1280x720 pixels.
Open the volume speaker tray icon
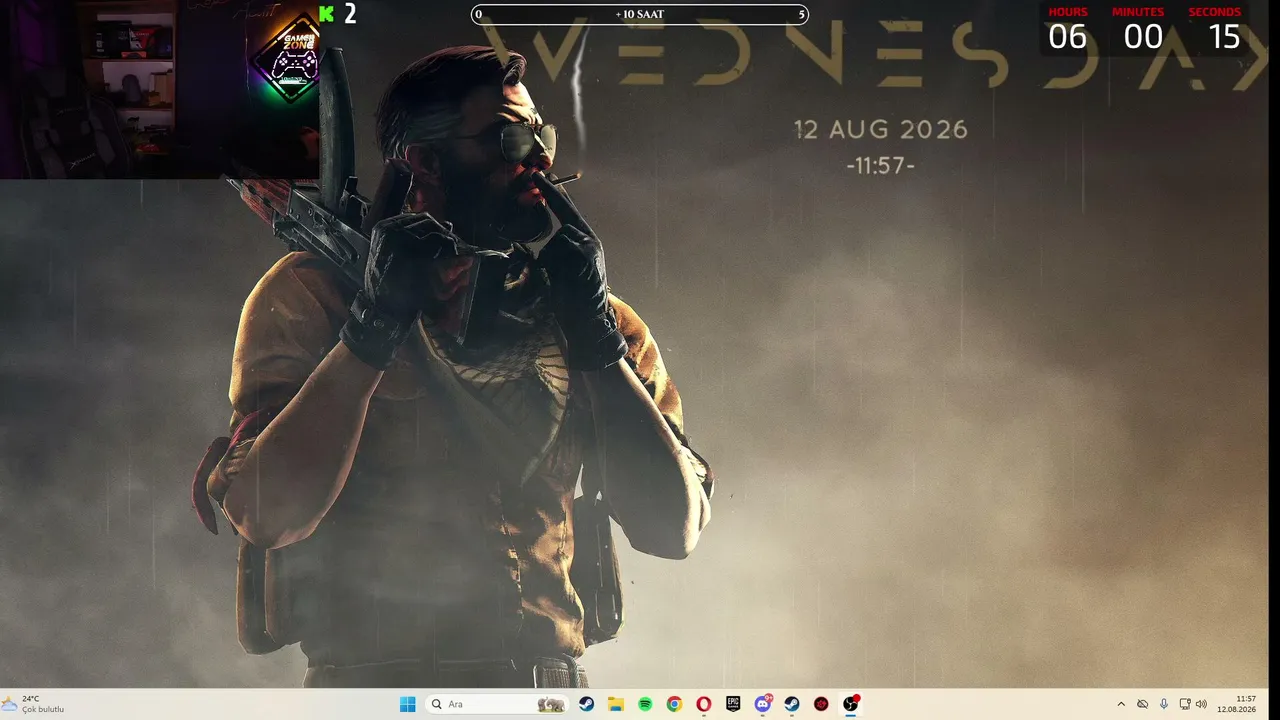pos(1201,704)
